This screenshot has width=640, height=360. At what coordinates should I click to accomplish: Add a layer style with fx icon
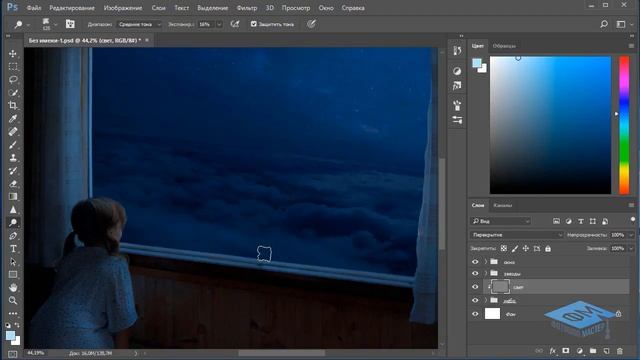coord(553,351)
